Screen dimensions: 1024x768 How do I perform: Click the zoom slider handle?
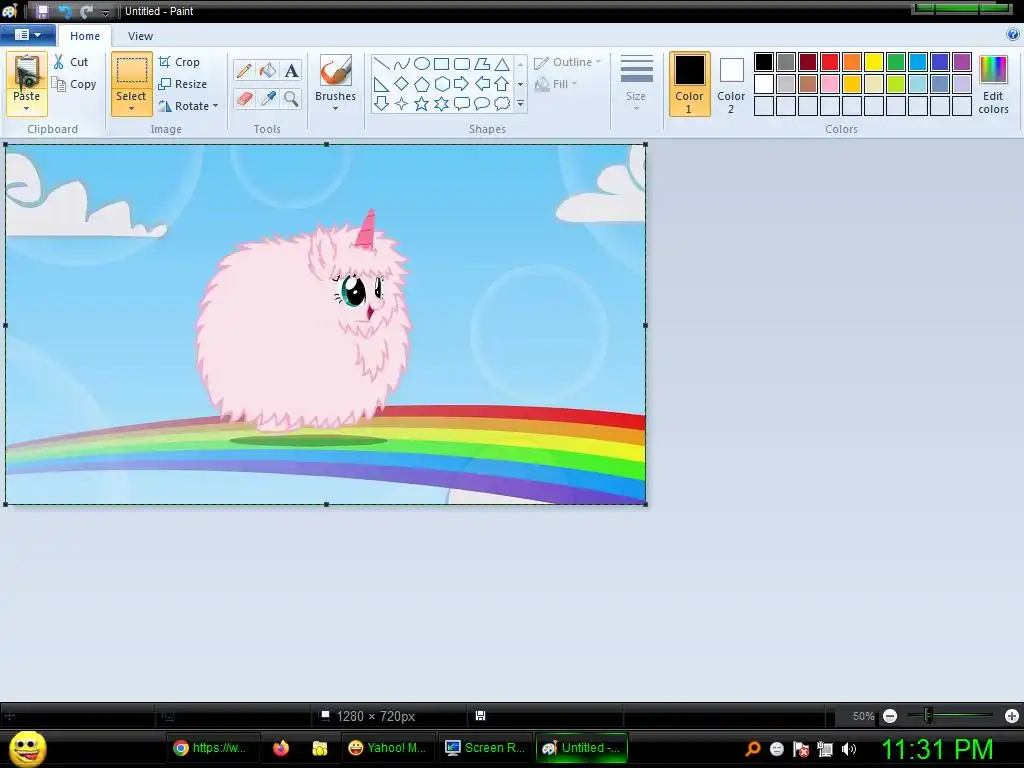pyautogui.click(x=929, y=716)
